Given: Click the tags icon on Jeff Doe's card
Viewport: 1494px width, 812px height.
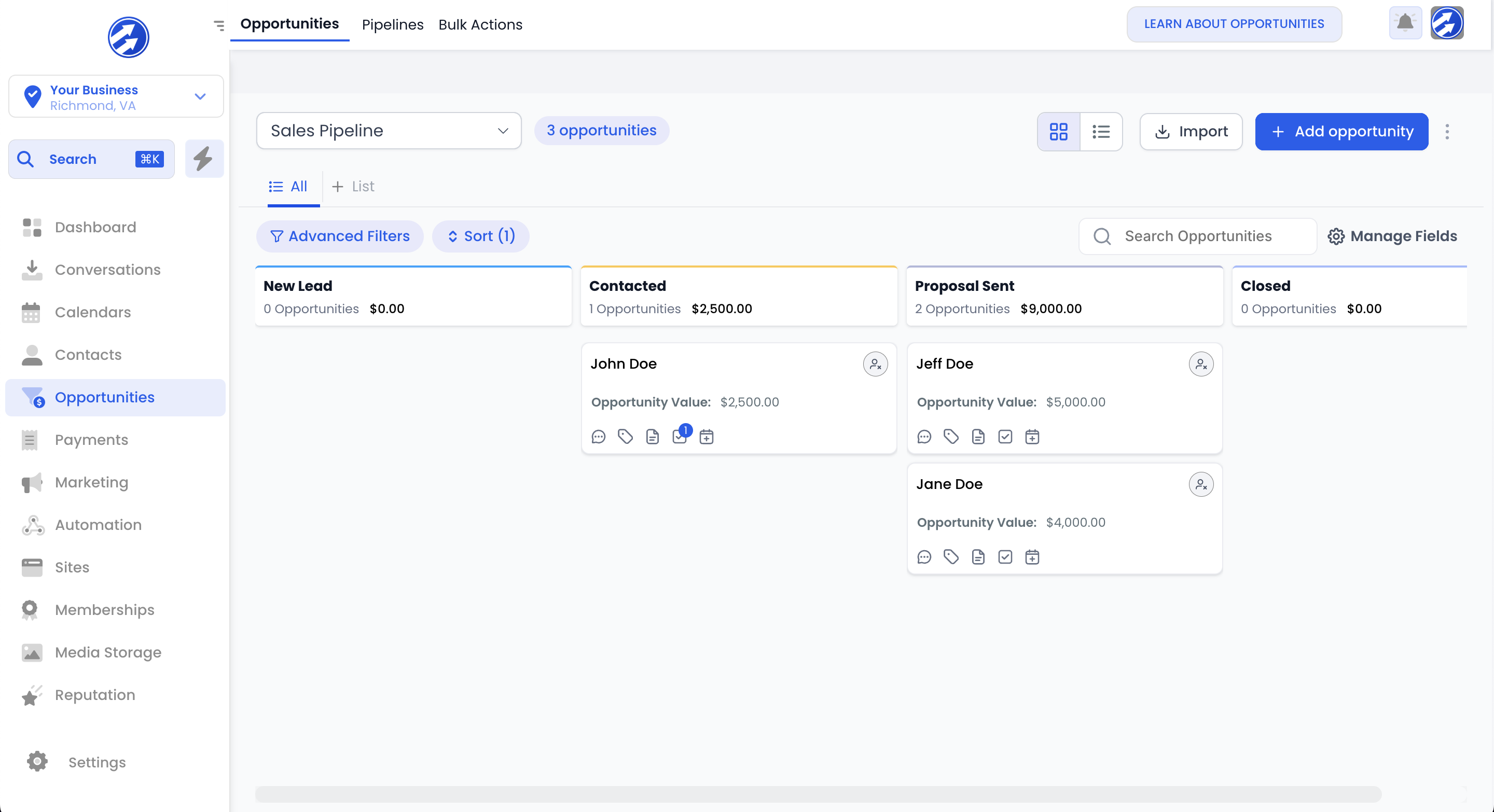Looking at the screenshot, I should point(951,437).
